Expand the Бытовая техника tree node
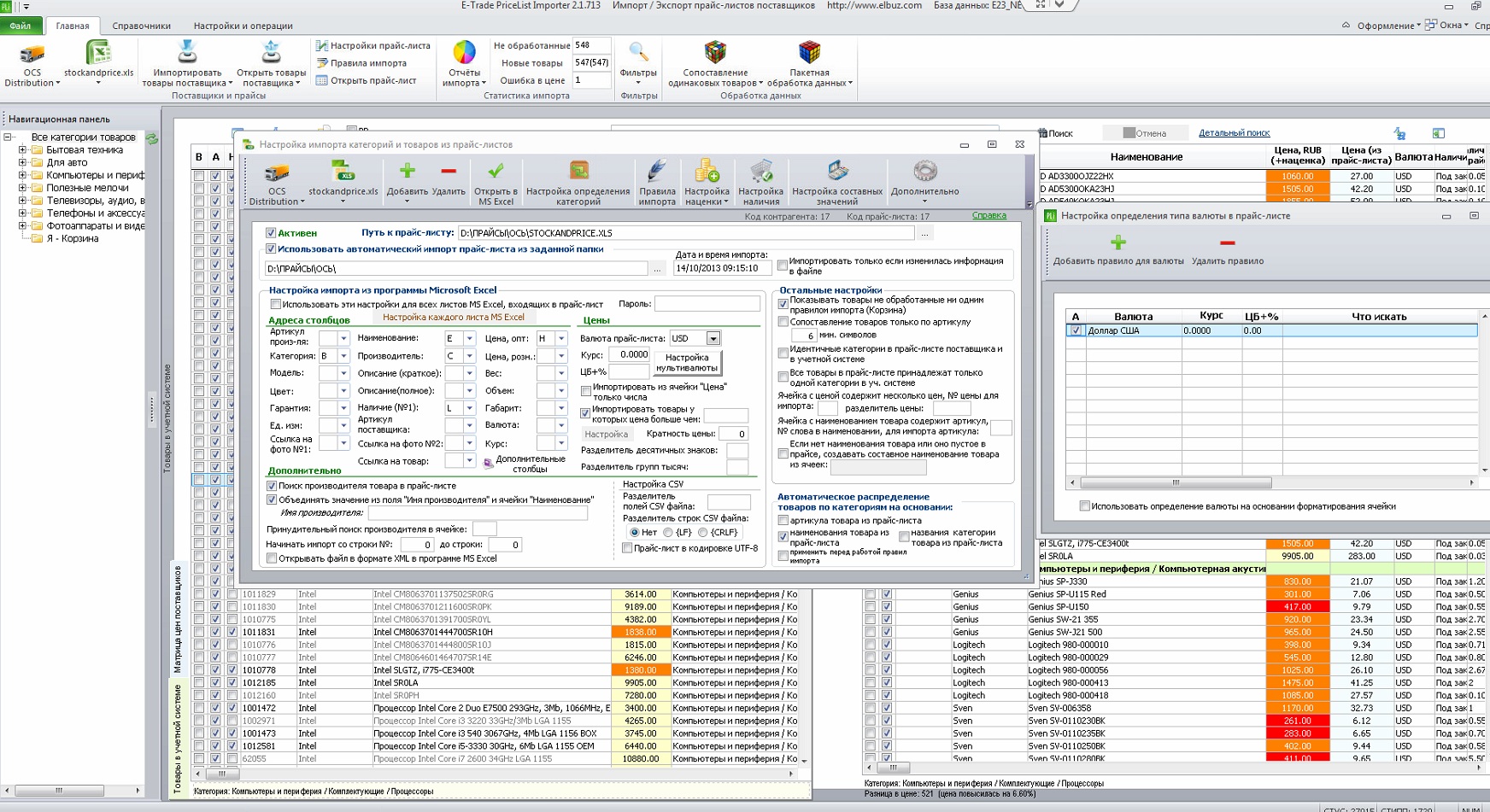The height and width of the screenshot is (812, 1490). click(x=23, y=149)
